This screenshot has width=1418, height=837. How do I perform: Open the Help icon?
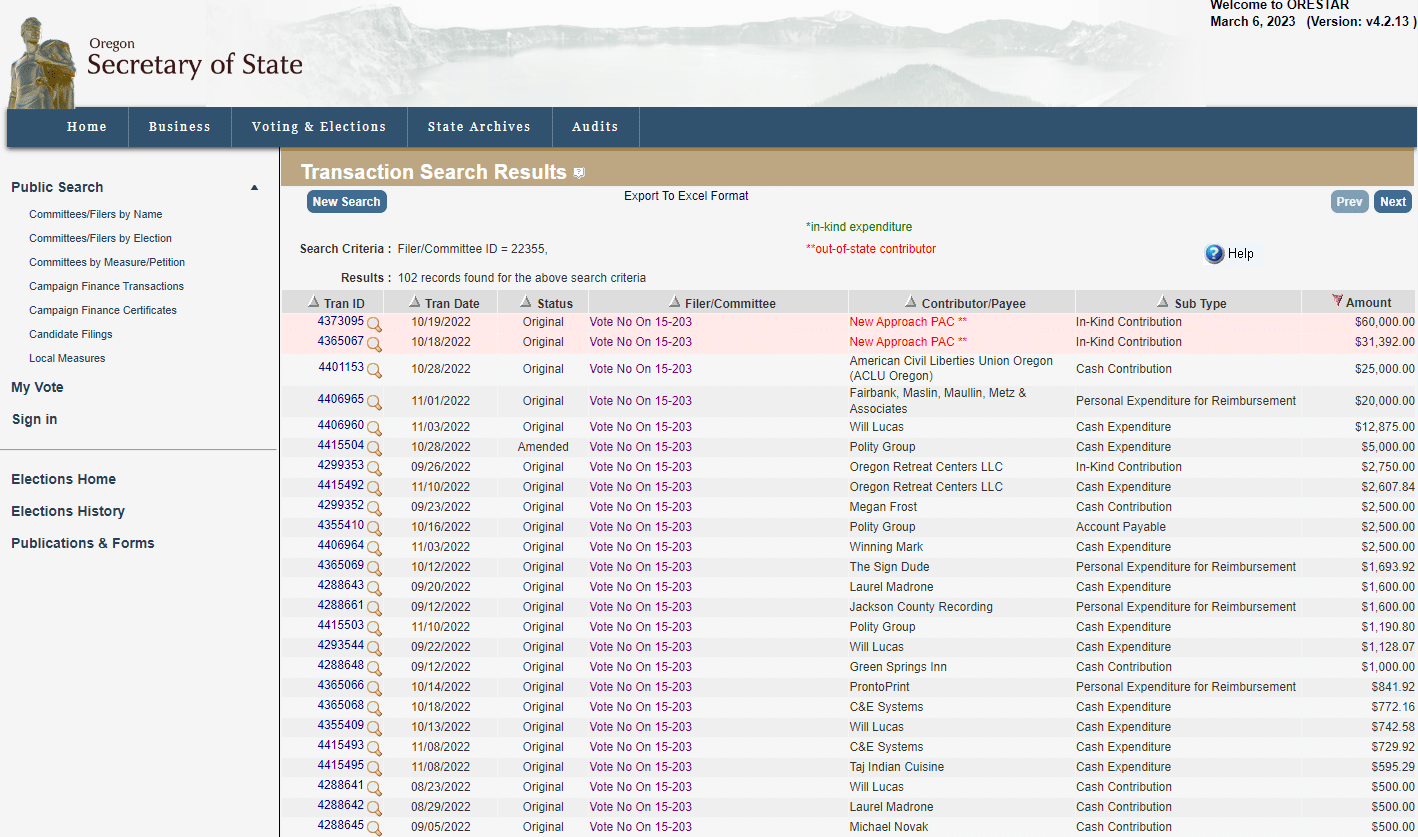(x=1214, y=254)
